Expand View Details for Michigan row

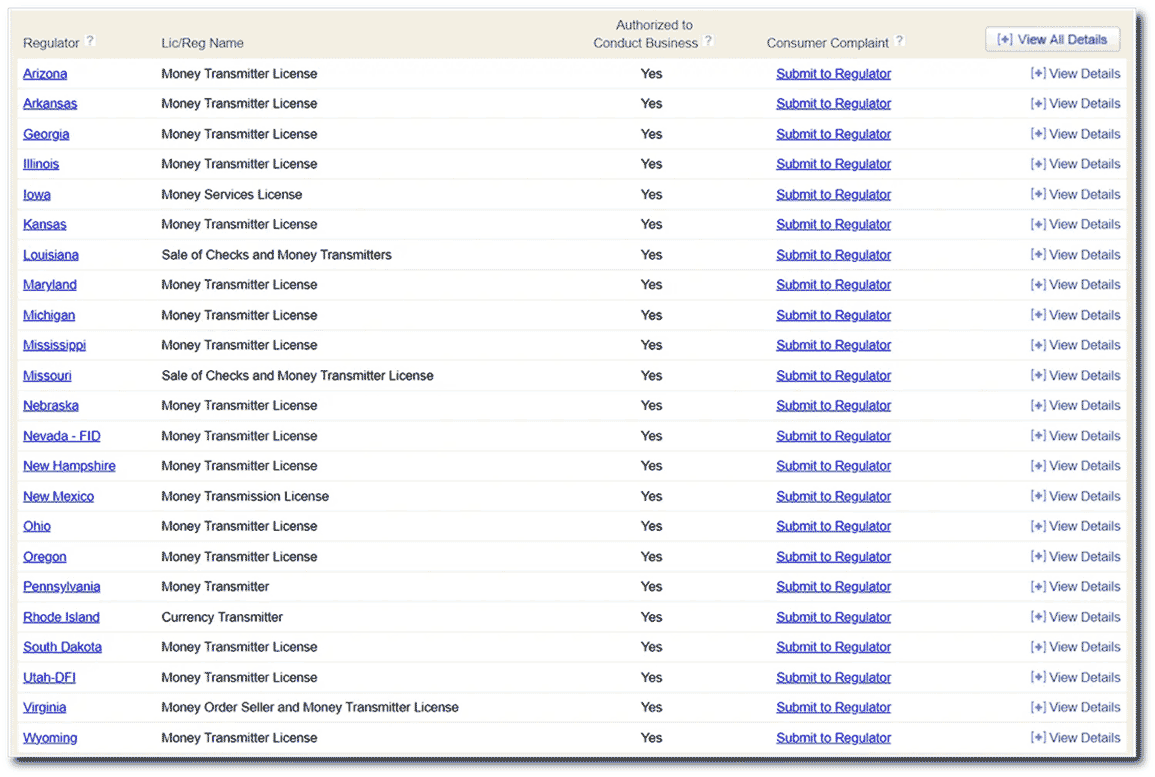1075,315
